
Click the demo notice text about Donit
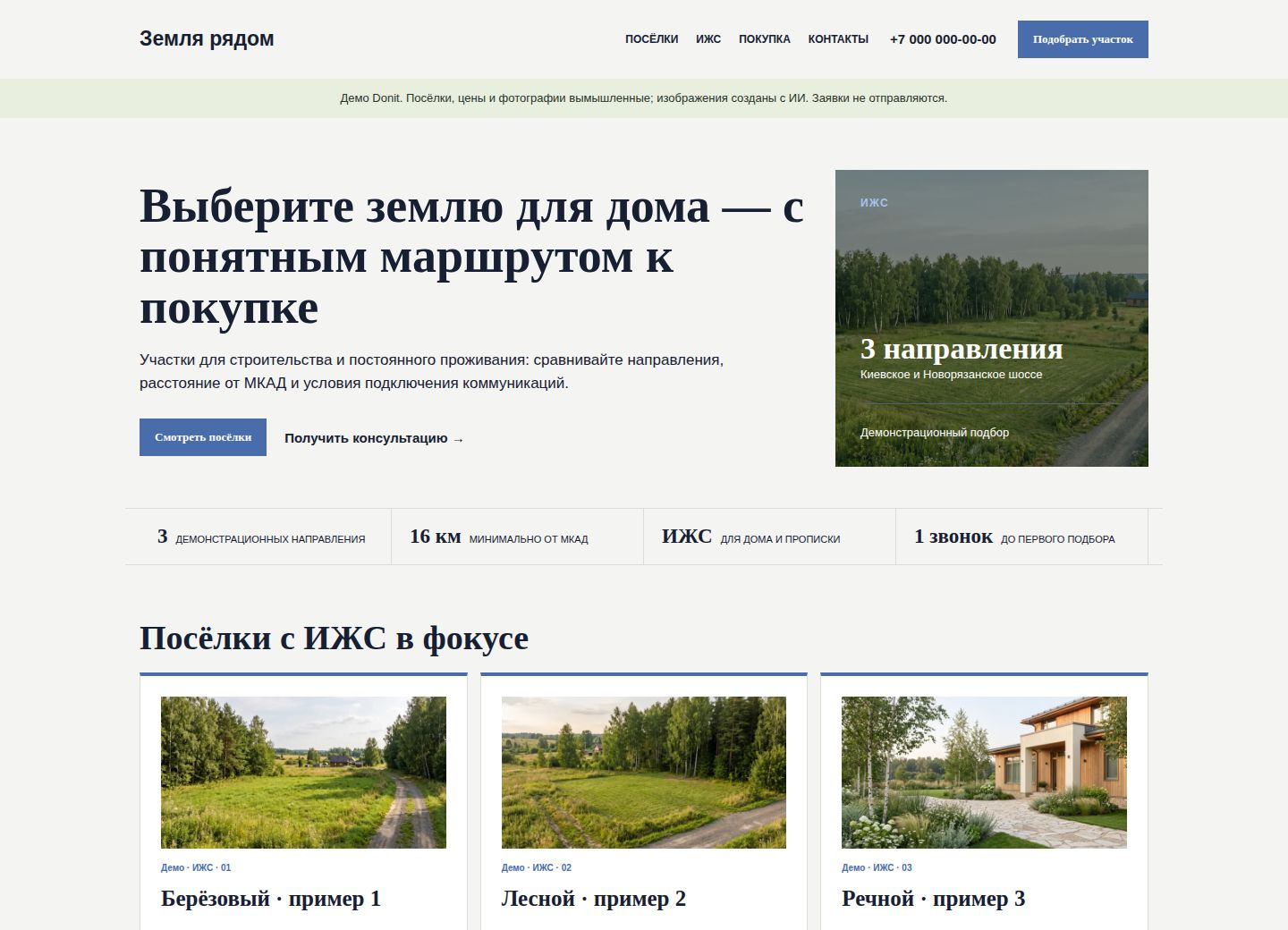(644, 98)
